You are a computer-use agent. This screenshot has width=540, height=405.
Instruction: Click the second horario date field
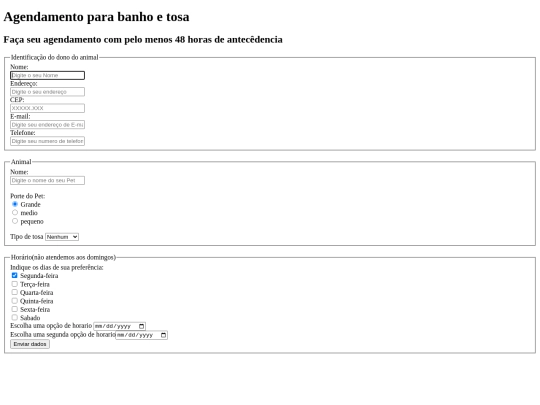pos(142,335)
